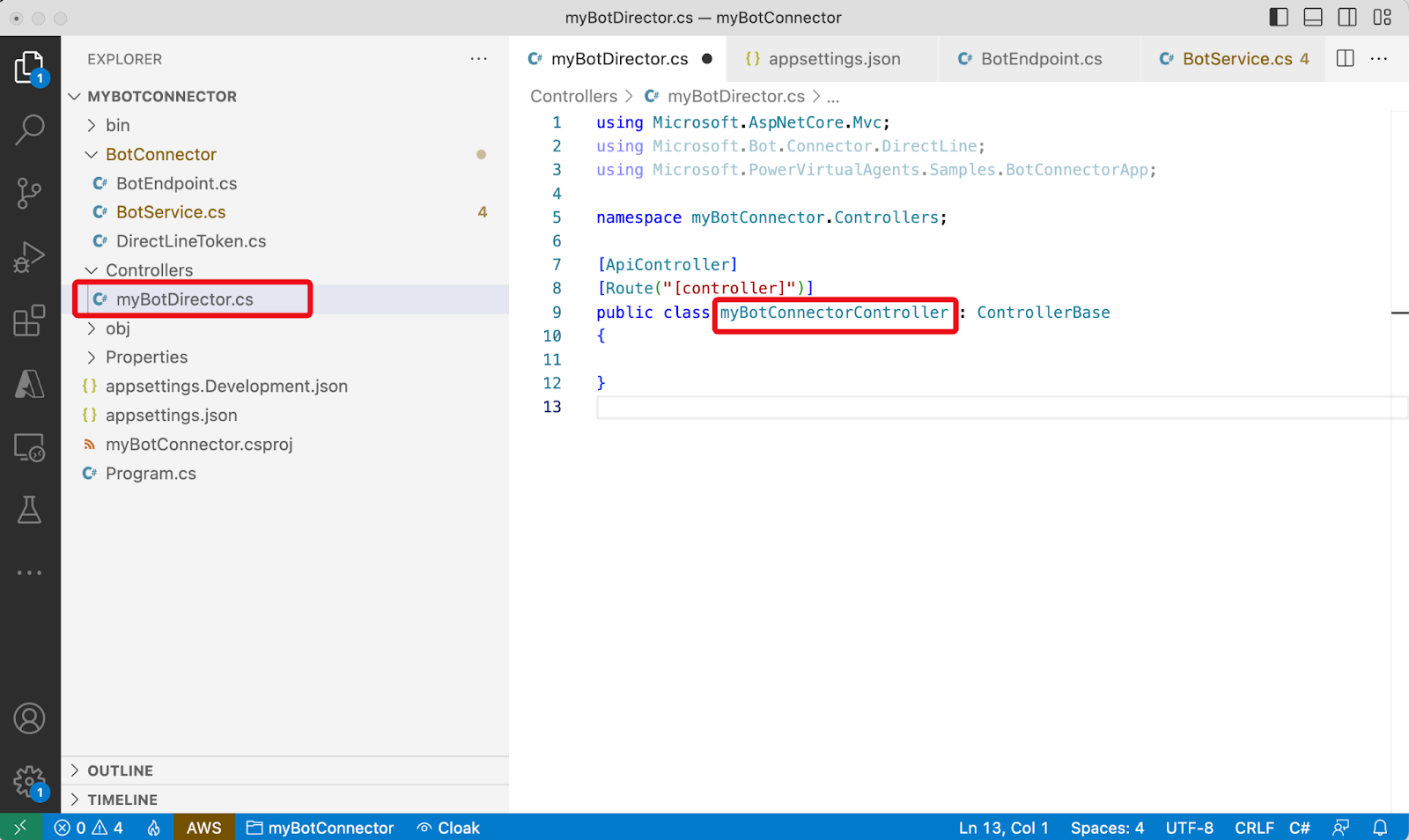
Task: Click myBotDirector.cs in breadcrumb
Action: coord(725,96)
